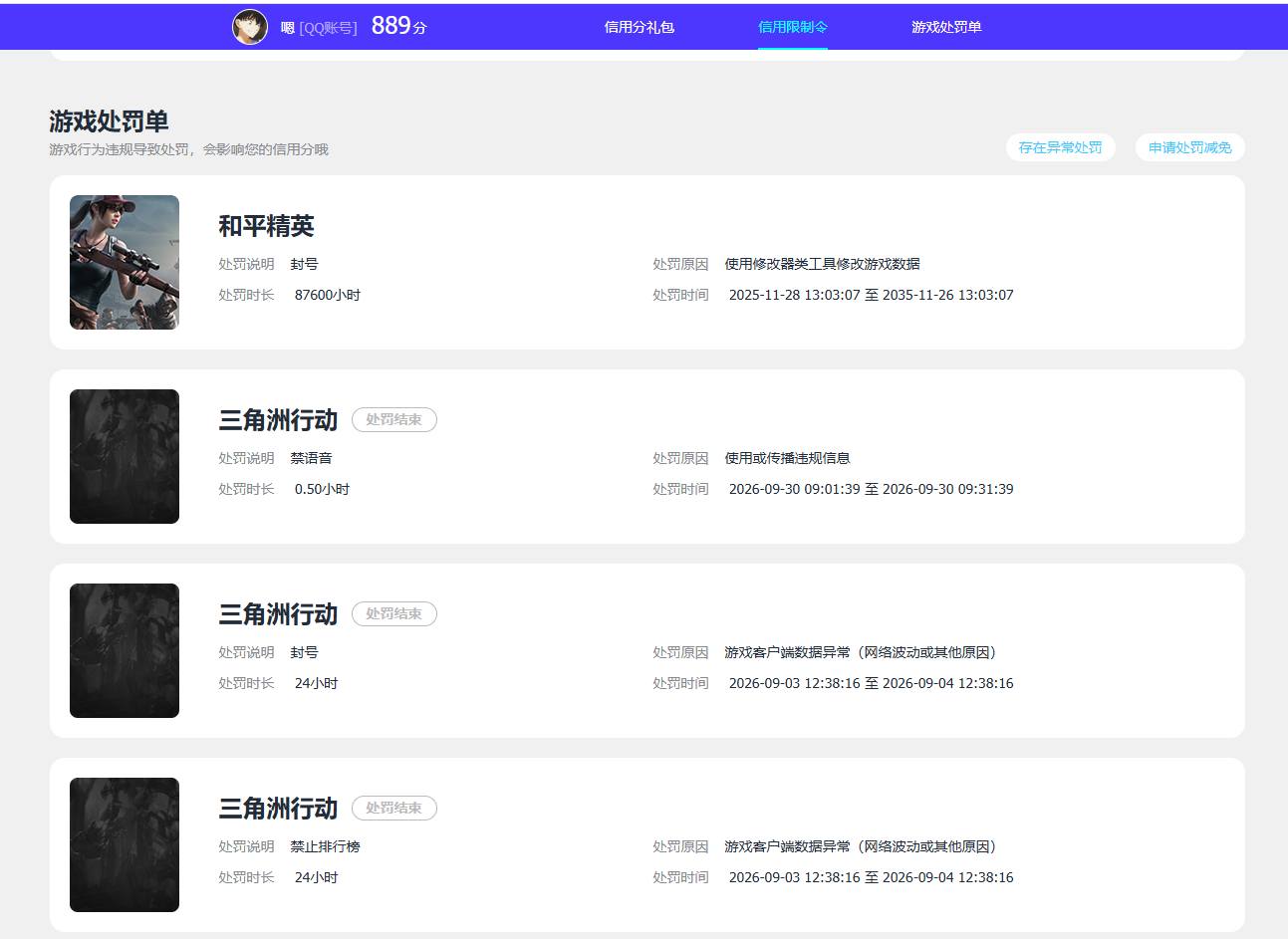Viewport: 1288px width, 939px height.
Task: Click the 封号 description on the 和平精英 card
Action: [x=305, y=264]
